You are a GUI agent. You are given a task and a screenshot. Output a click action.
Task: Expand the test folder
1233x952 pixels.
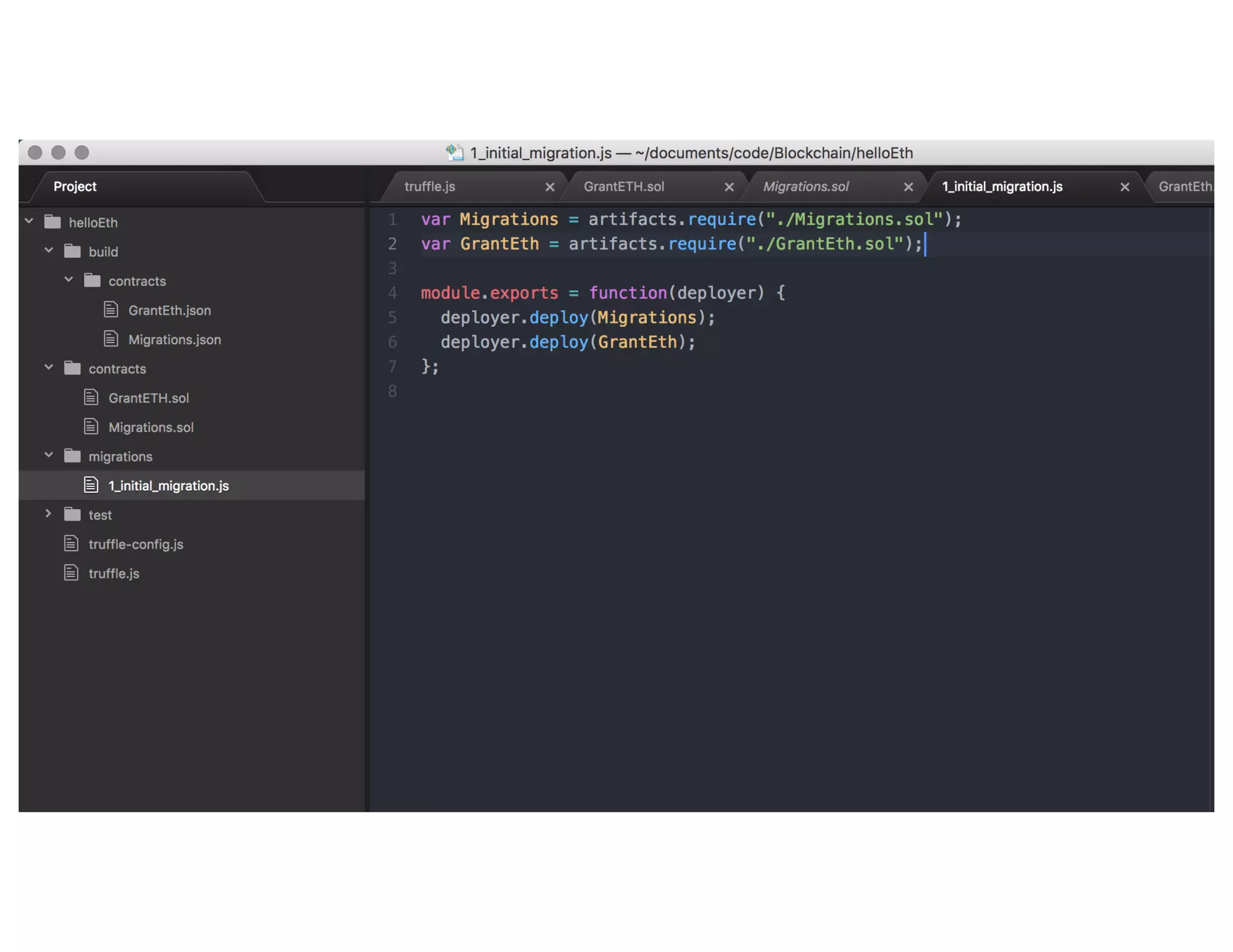tap(49, 514)
